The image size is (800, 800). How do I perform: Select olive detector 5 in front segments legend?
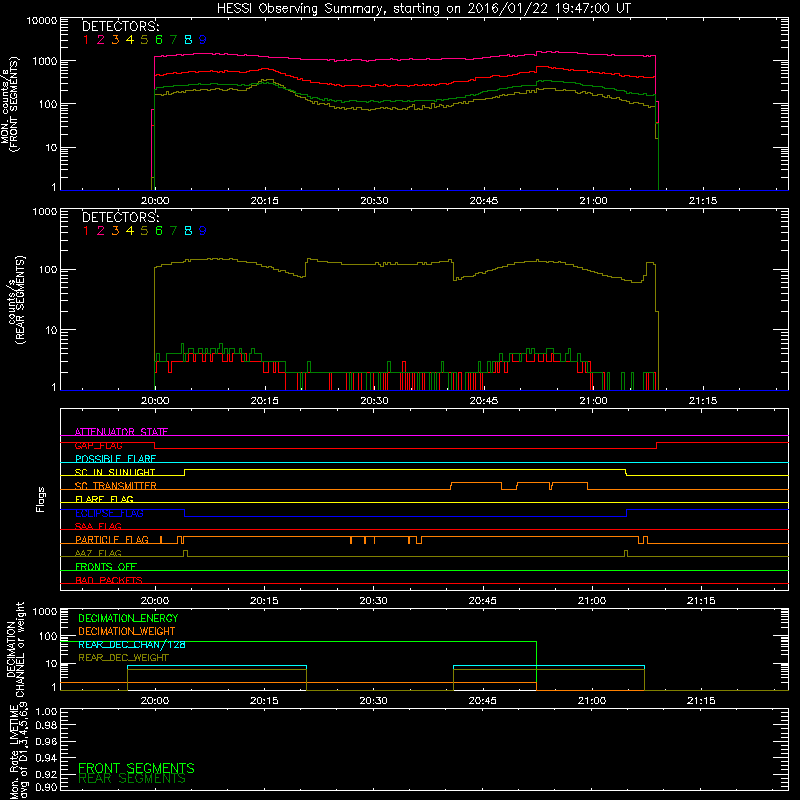(x=144, y=40)
